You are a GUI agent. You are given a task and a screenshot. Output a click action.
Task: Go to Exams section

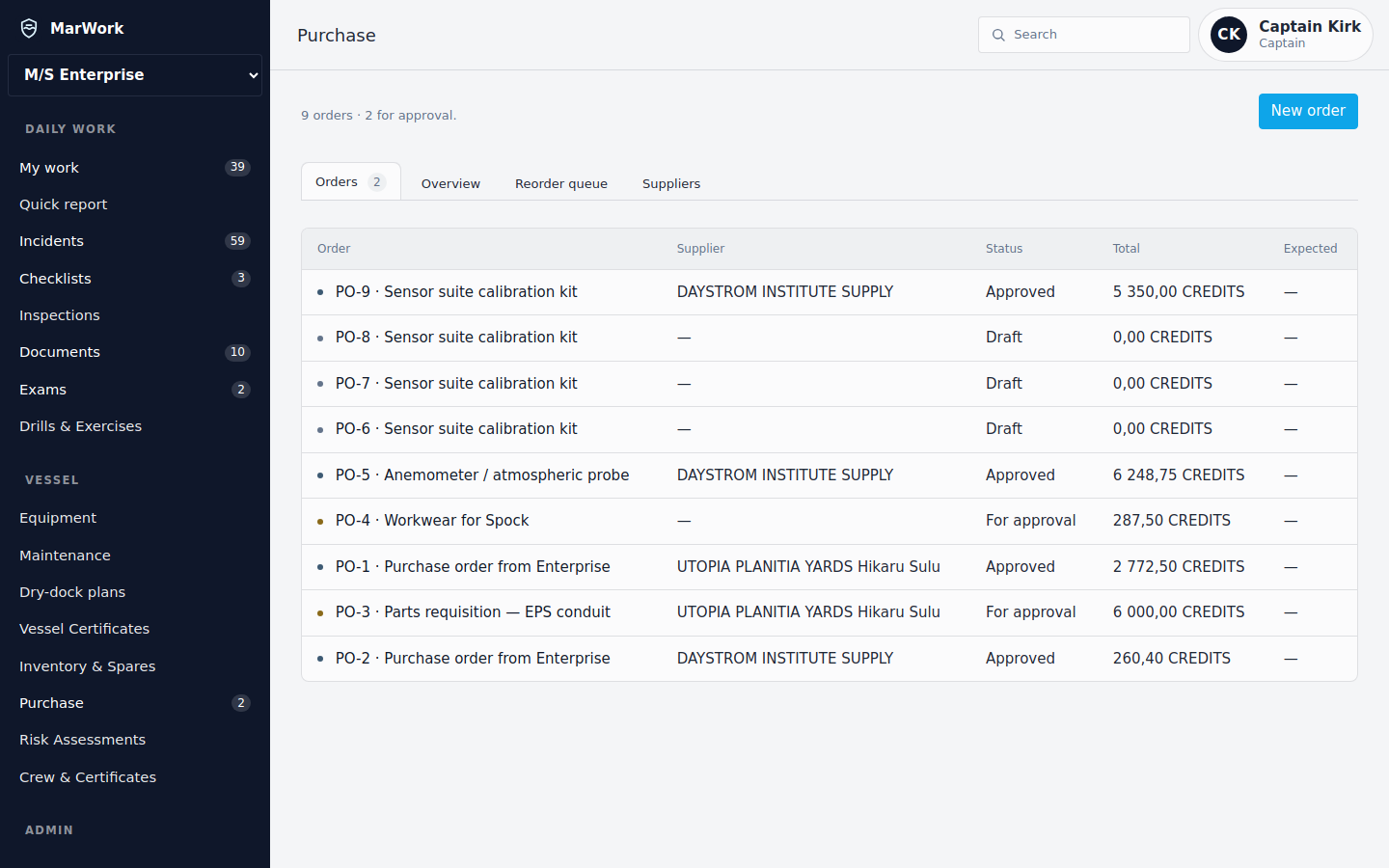(135, 390)
